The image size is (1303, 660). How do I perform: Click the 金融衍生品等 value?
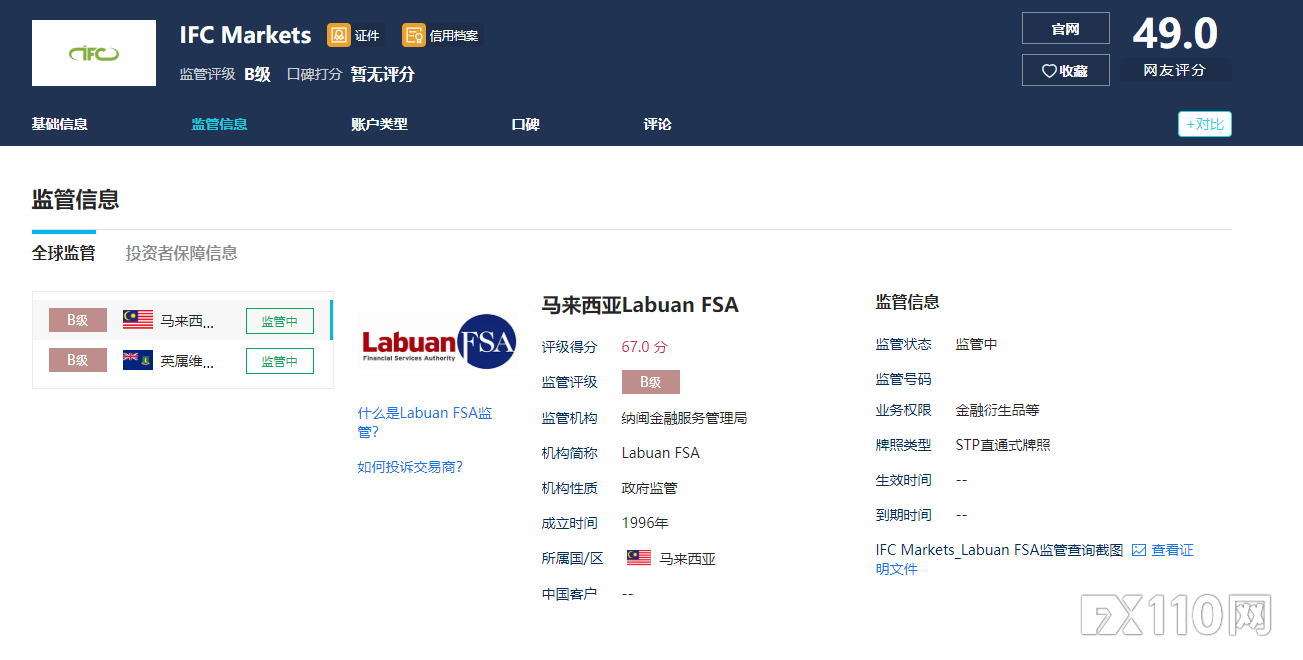pos(997,410)
